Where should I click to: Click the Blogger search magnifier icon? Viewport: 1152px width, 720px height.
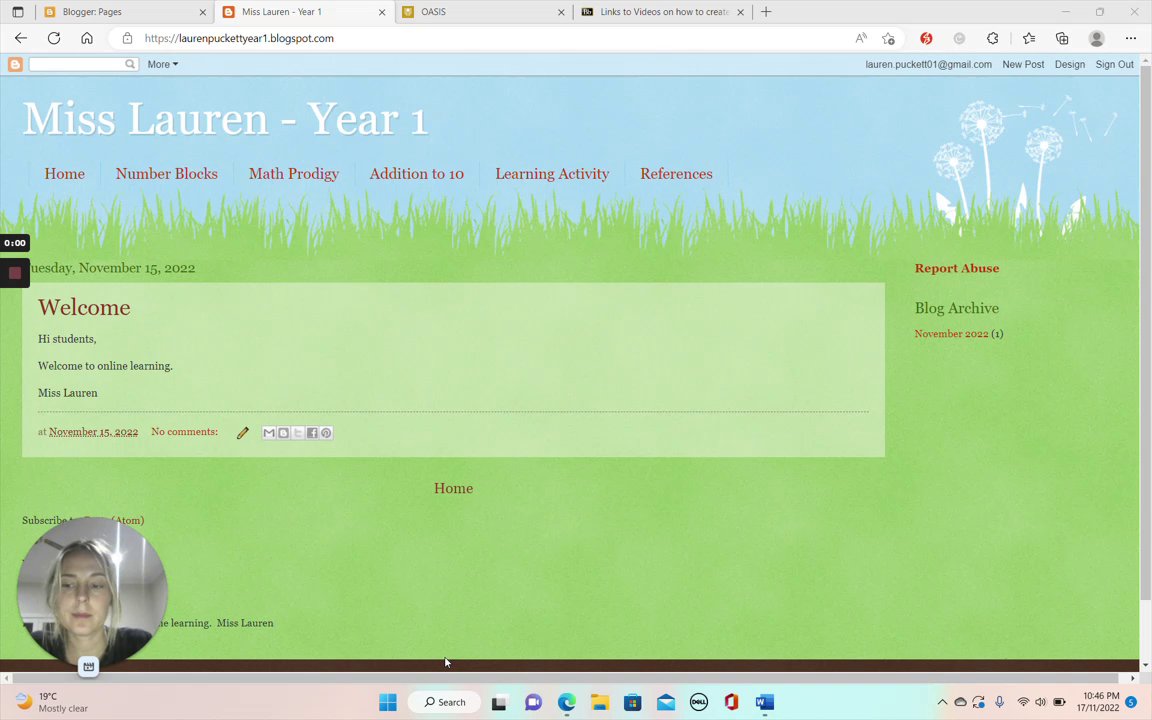(130, 65)
